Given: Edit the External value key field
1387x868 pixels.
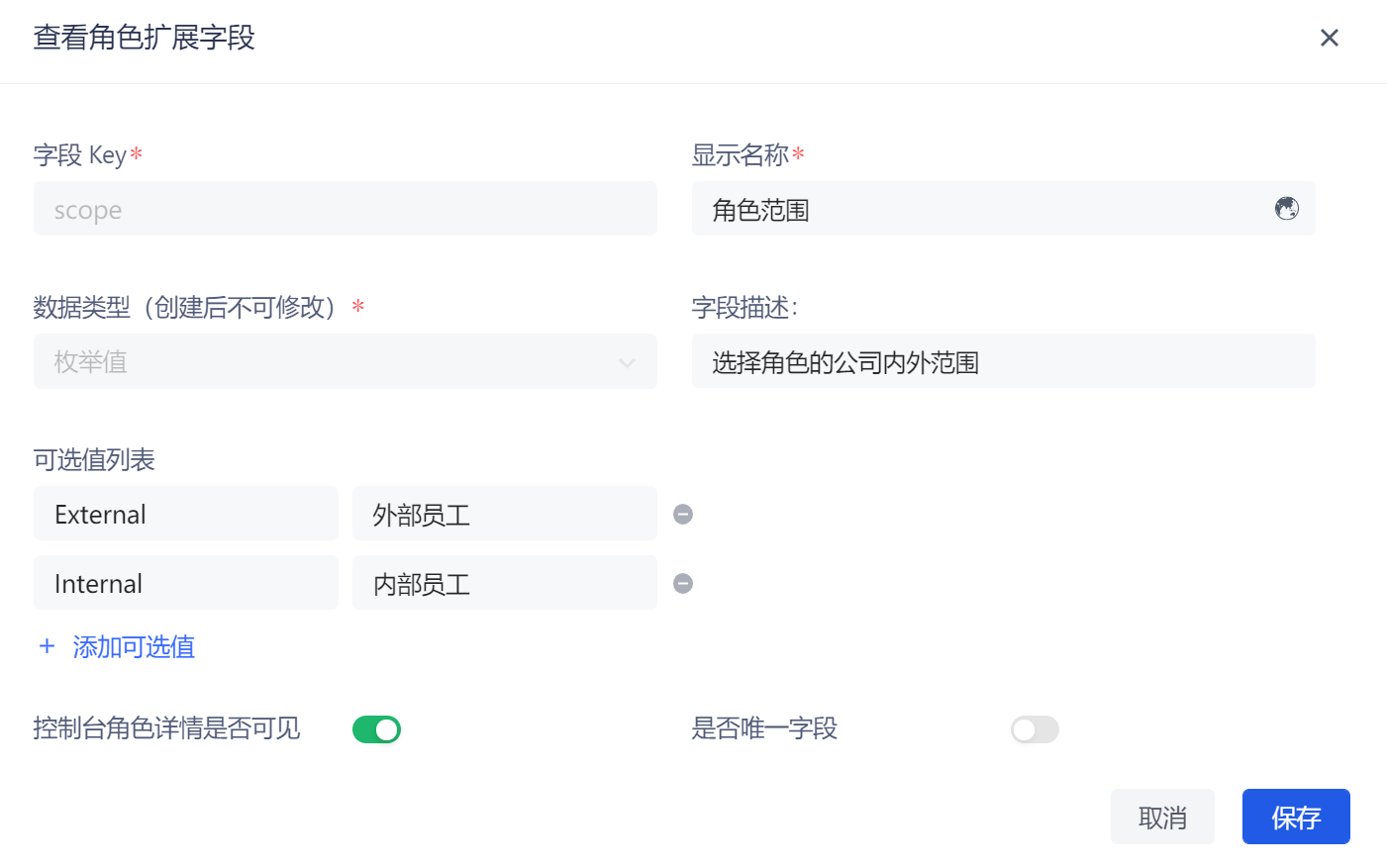Looking at the screenshot, I should click(186, 514).
